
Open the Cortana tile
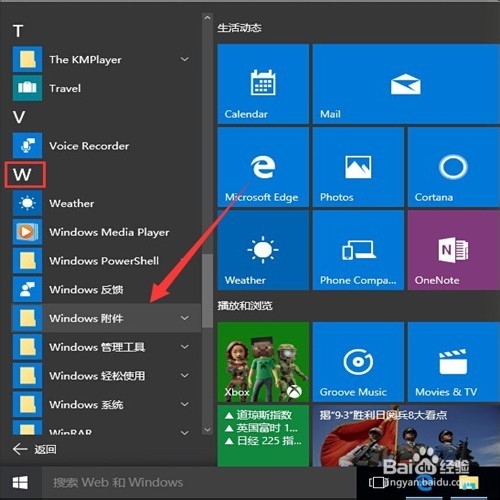(454, 167)
